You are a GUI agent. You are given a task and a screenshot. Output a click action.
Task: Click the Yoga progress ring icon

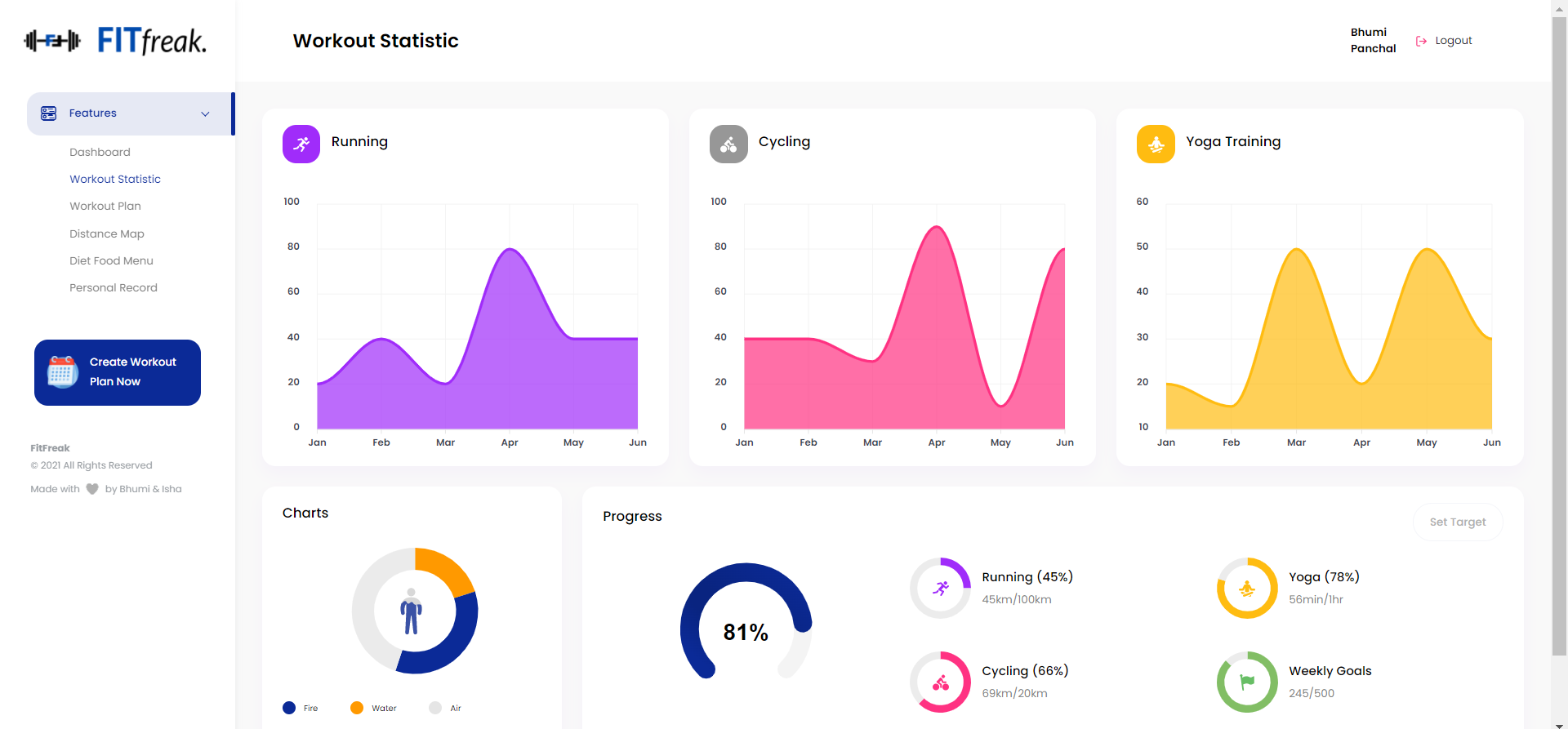(1247, 588)
